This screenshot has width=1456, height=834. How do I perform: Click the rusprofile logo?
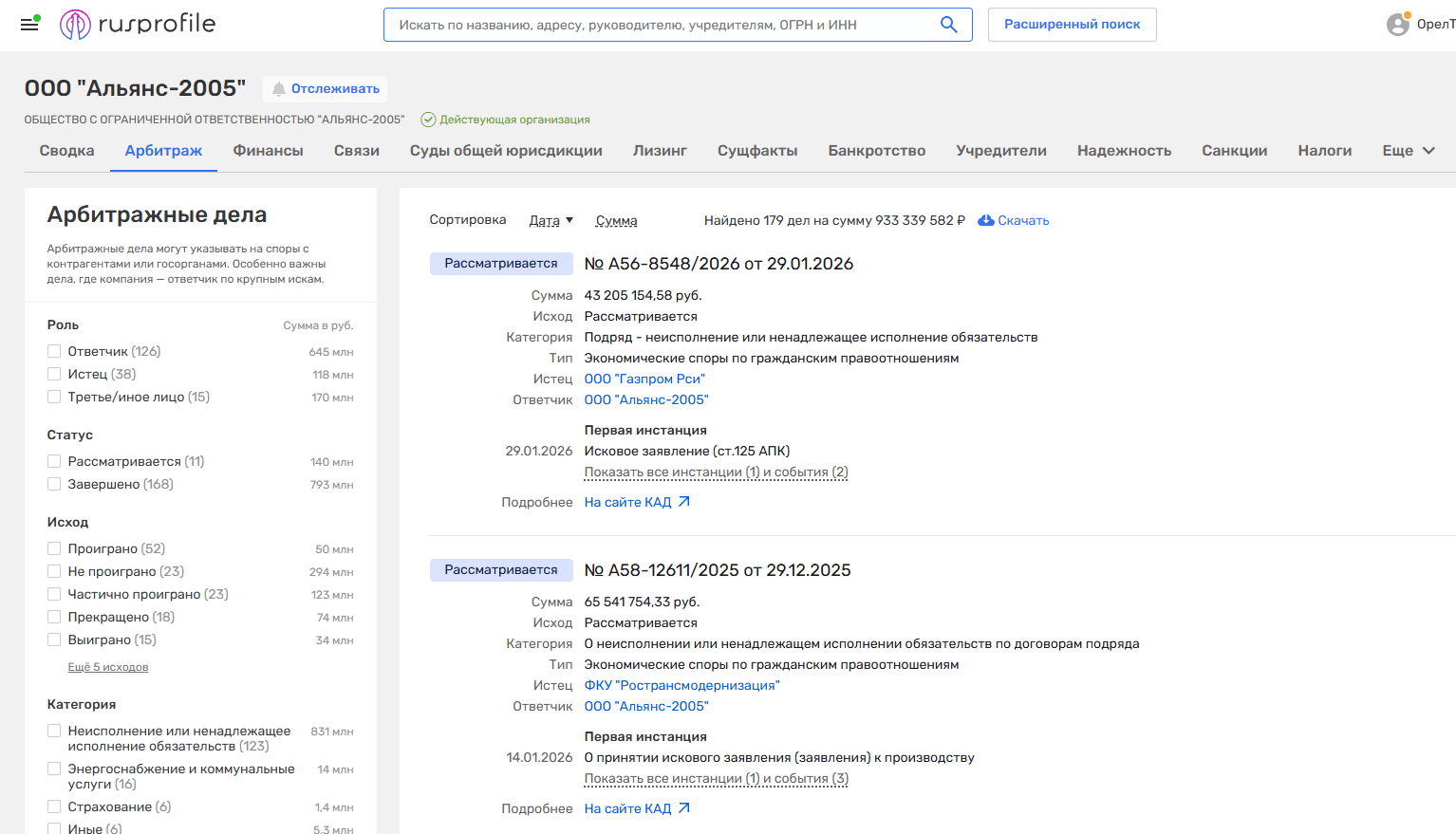click(x=138, y=25)
